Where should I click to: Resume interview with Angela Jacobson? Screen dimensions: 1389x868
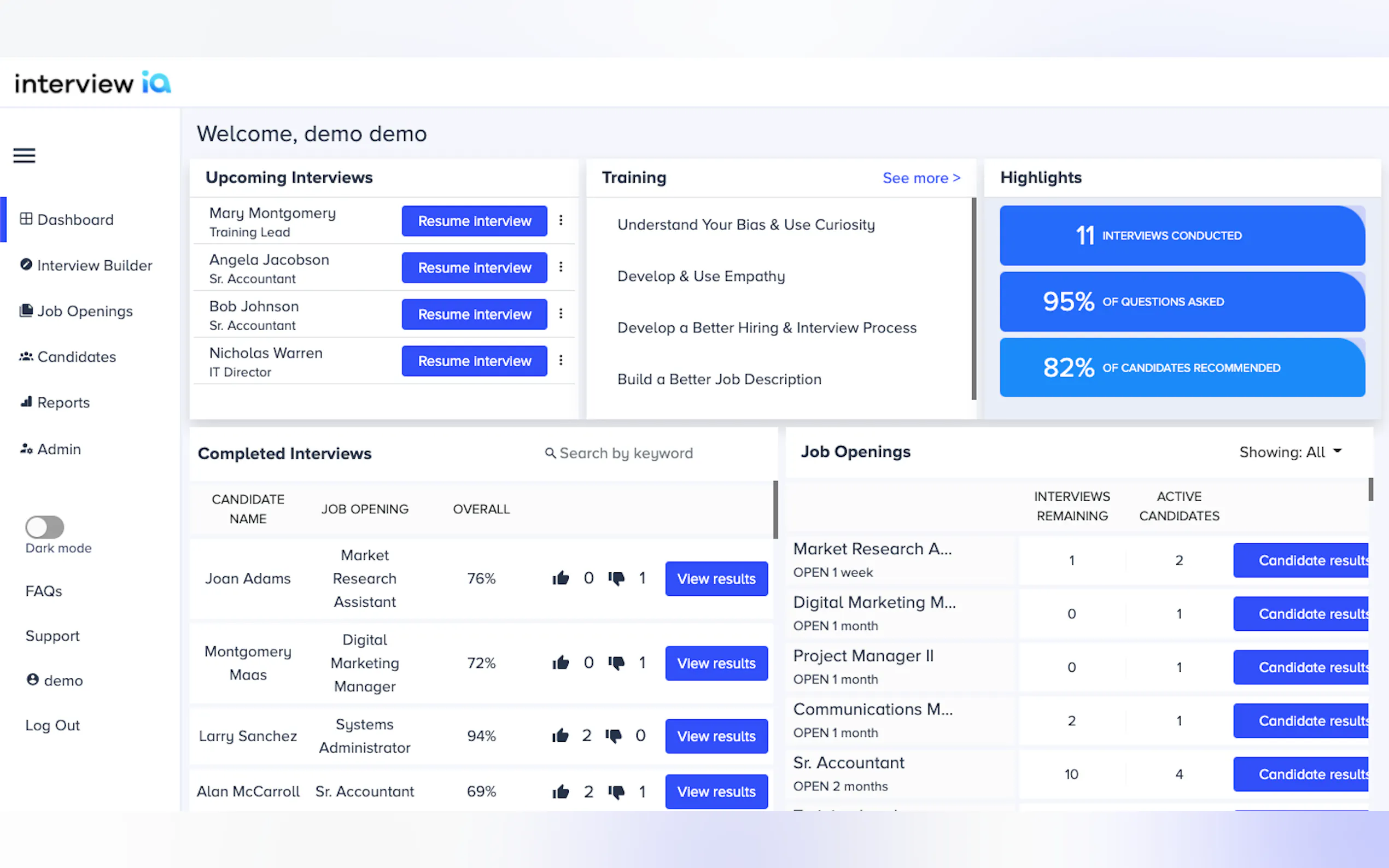pos(474,267)
